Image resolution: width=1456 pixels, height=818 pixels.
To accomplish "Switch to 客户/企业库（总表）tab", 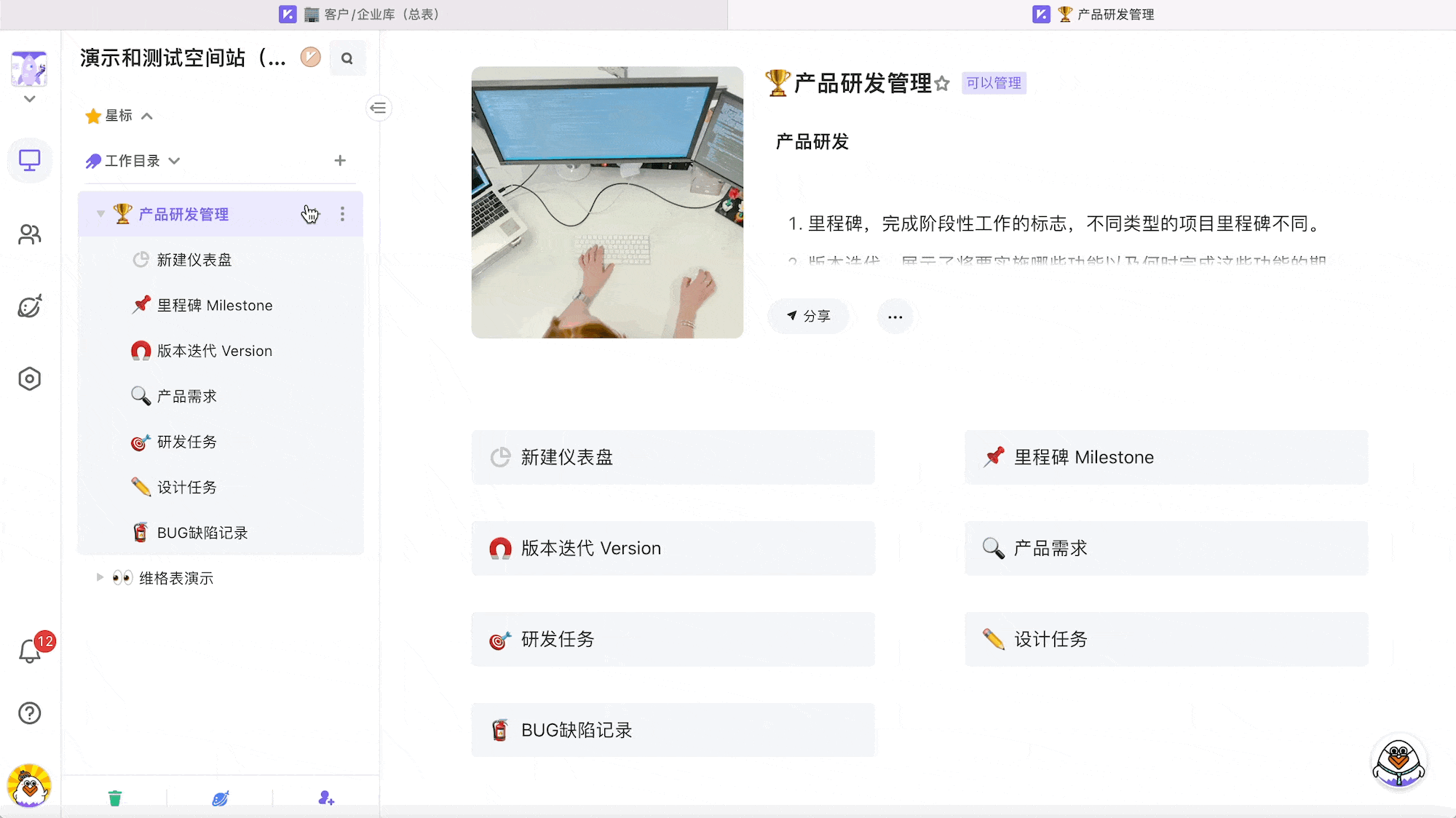I will (x=360, y=15).
